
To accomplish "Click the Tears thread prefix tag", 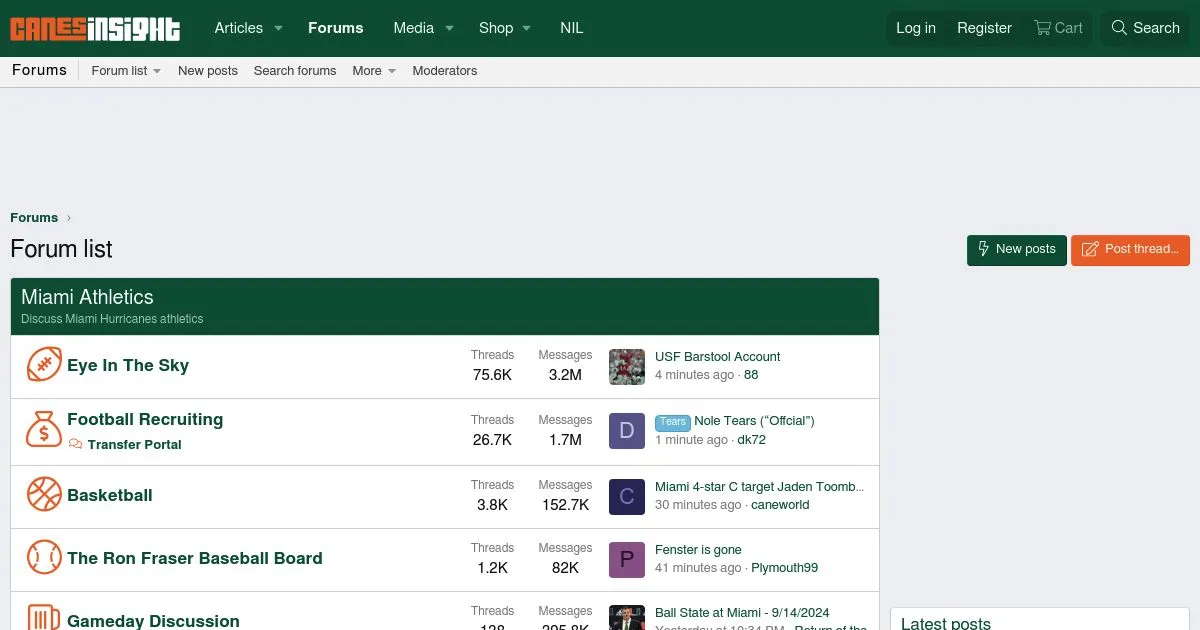I will tap(673, 422).
